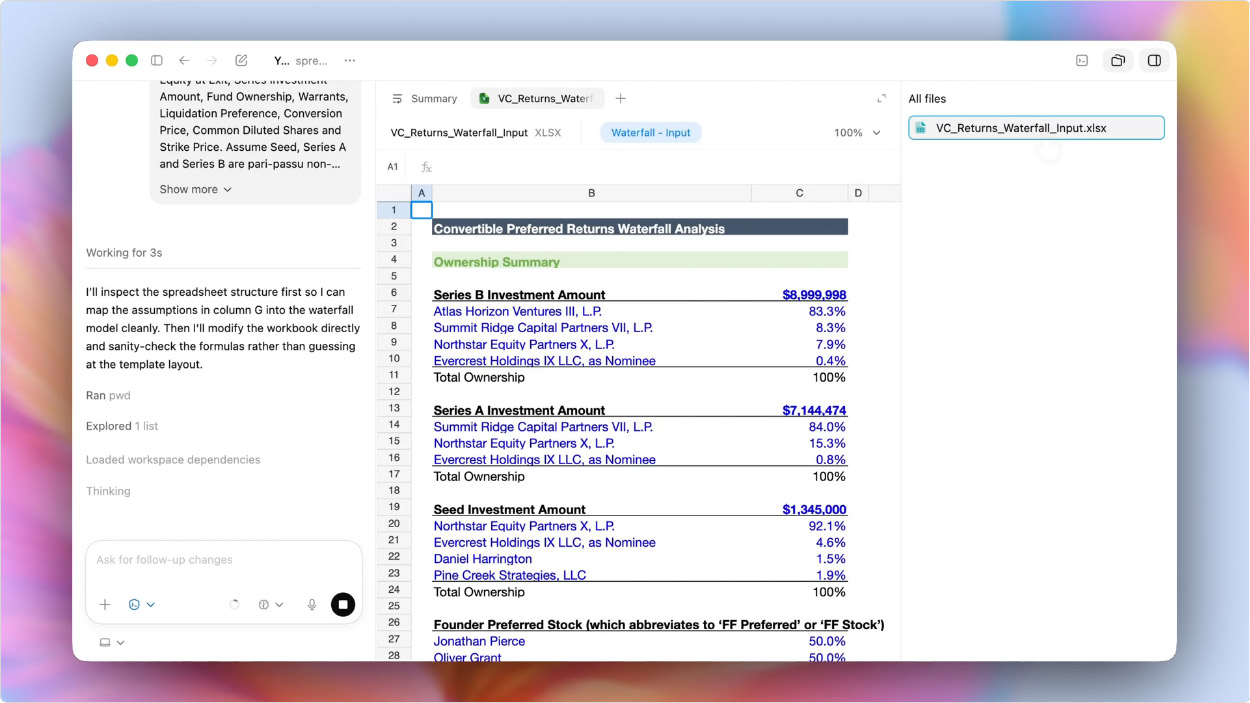
Task: Open the 100% zoom dropdown
Action: (x=857, y=133)
